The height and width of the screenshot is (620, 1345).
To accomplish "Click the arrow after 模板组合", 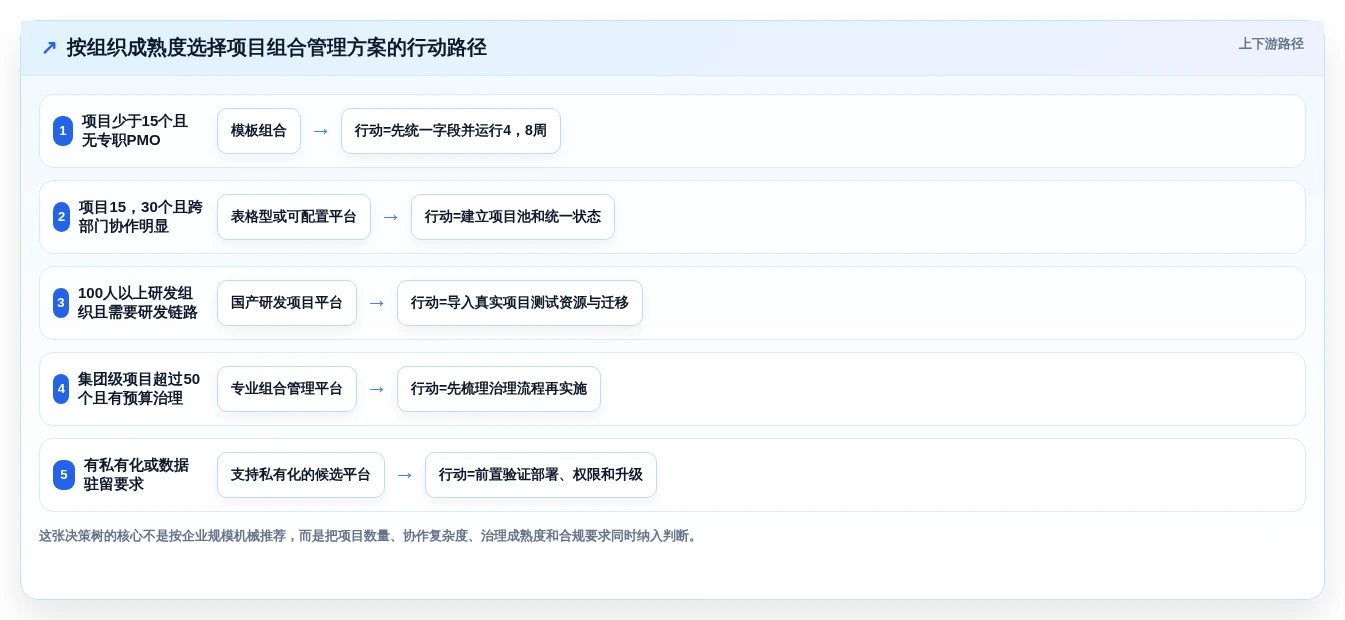I will (x=321, y=131).
